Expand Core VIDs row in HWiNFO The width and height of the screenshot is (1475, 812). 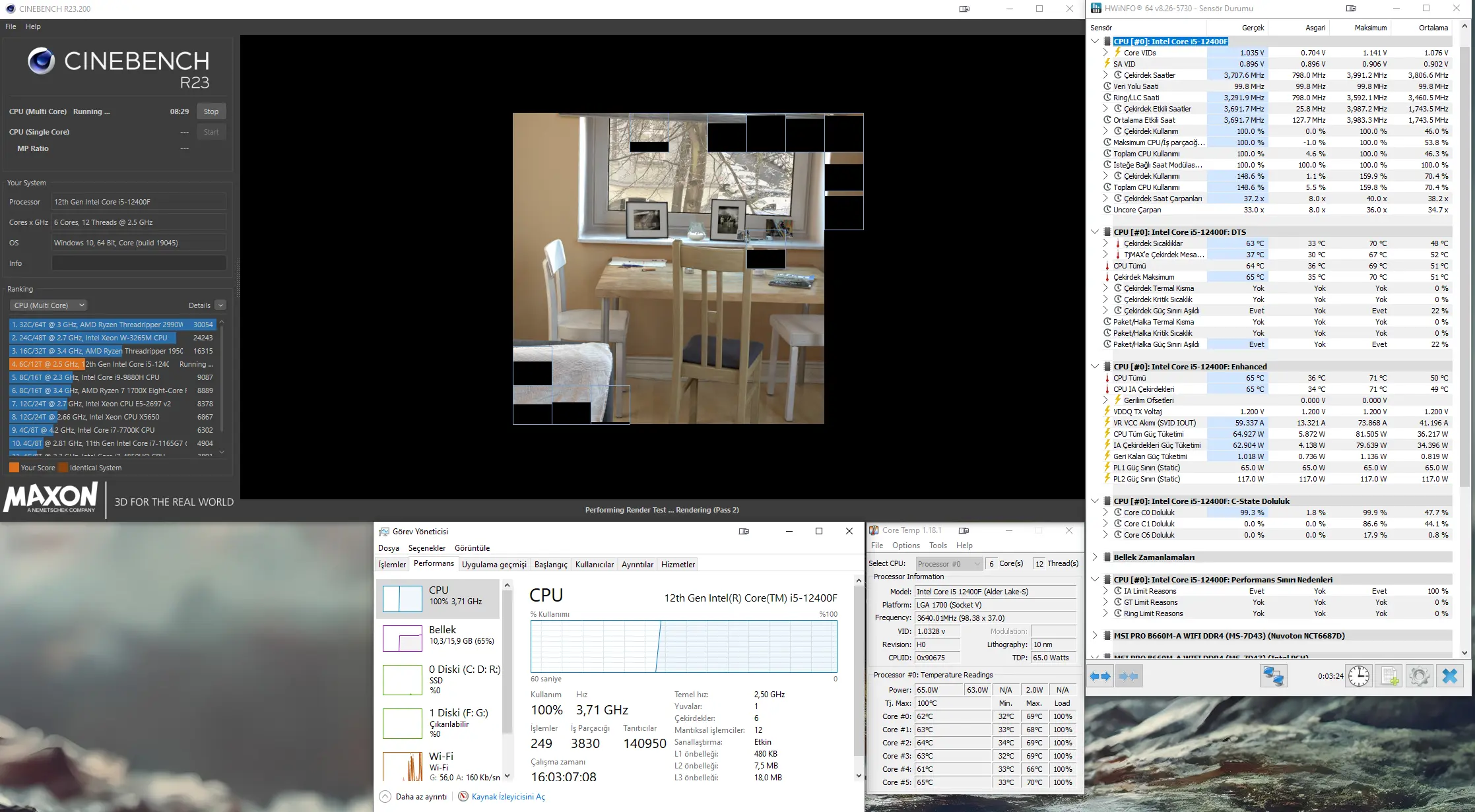pos(1105,53)
